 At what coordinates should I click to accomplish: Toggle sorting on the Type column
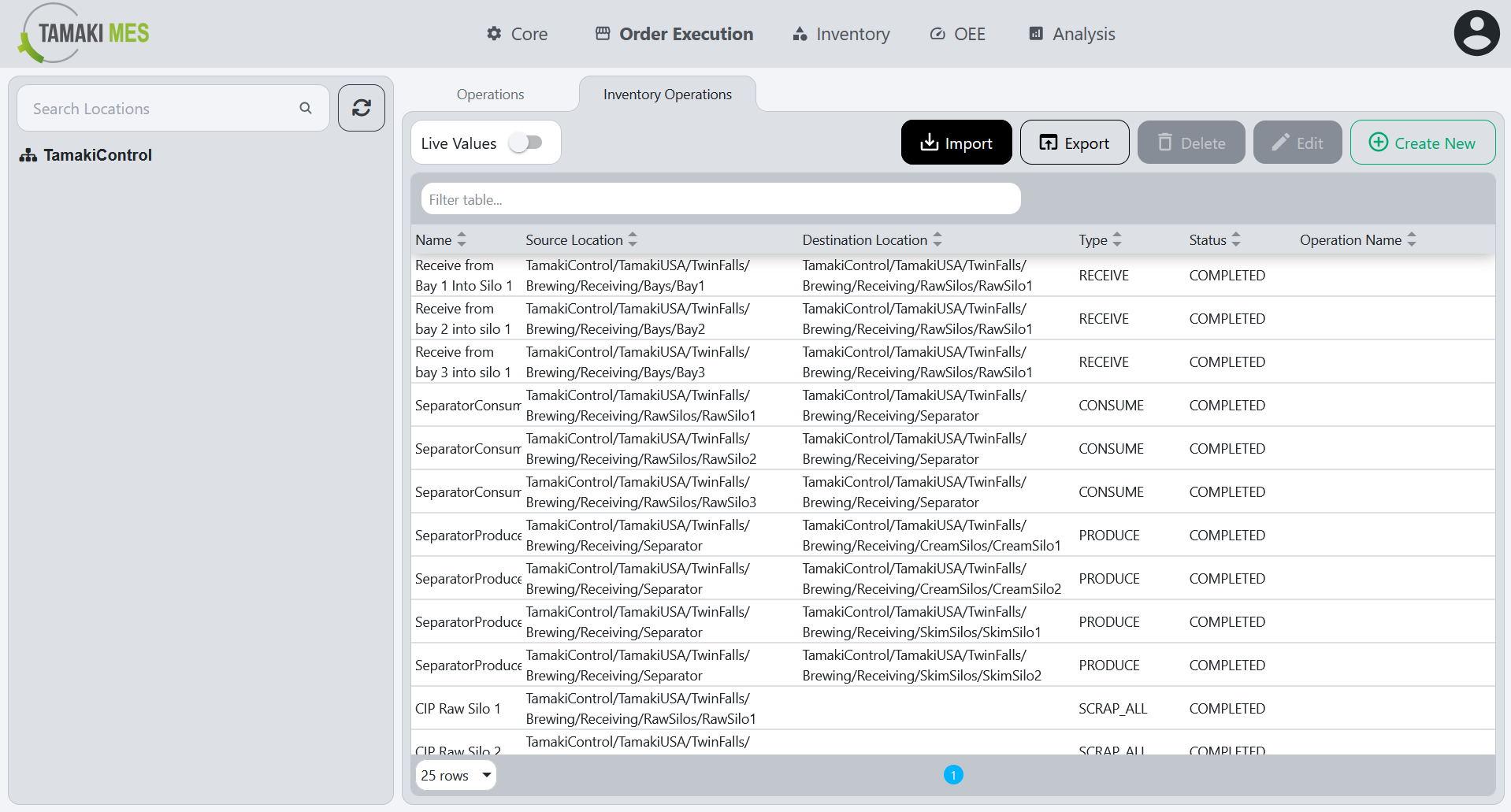tap(1119, 239)
